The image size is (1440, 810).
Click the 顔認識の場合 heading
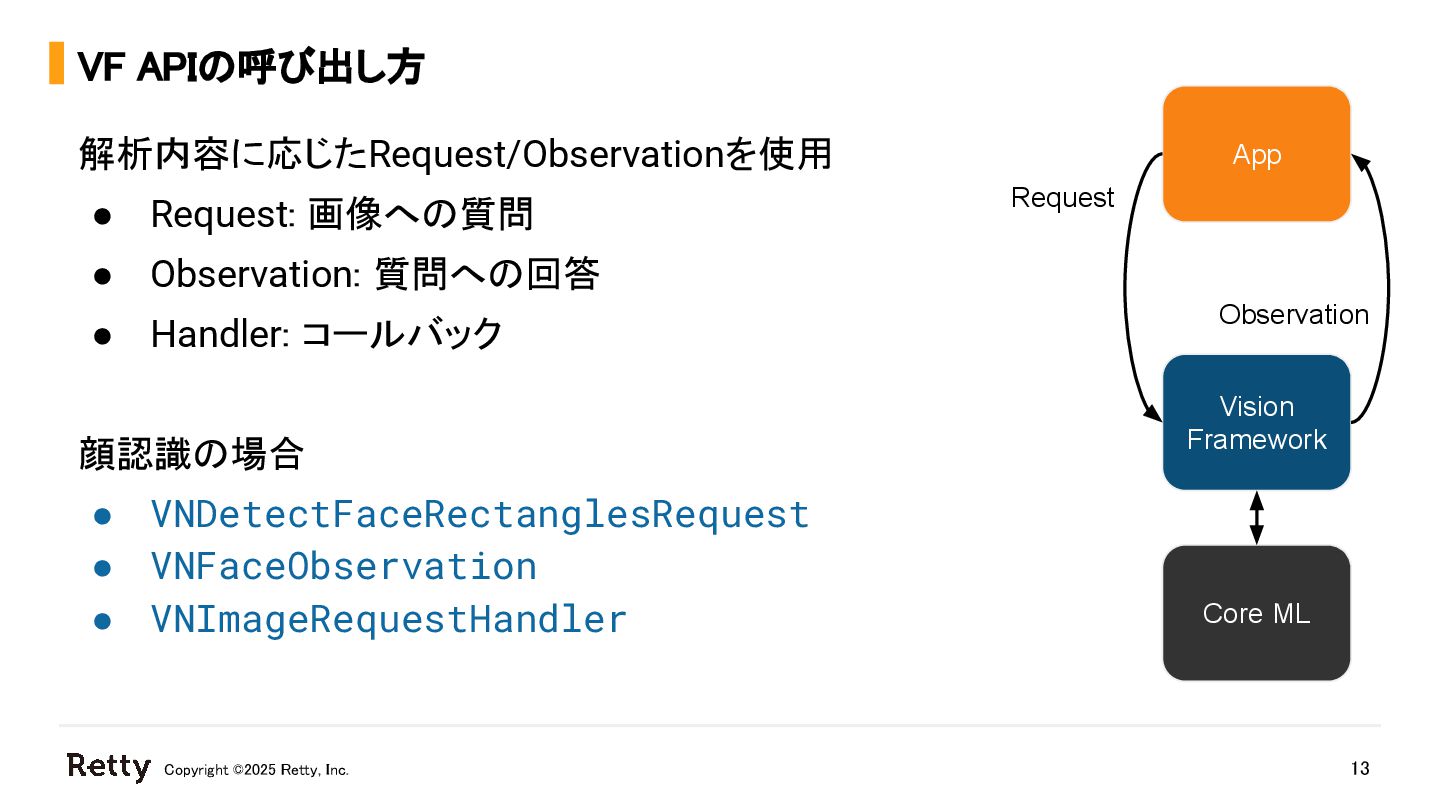click(191, 455)
